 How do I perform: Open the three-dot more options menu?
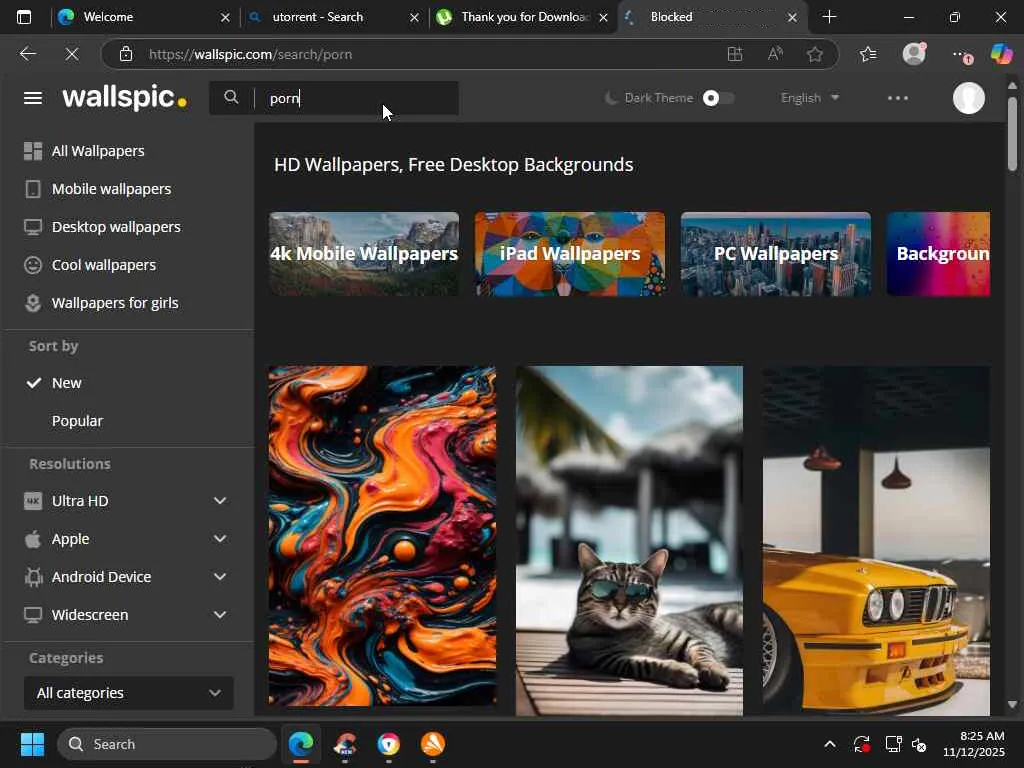click(x=897, y=98)
